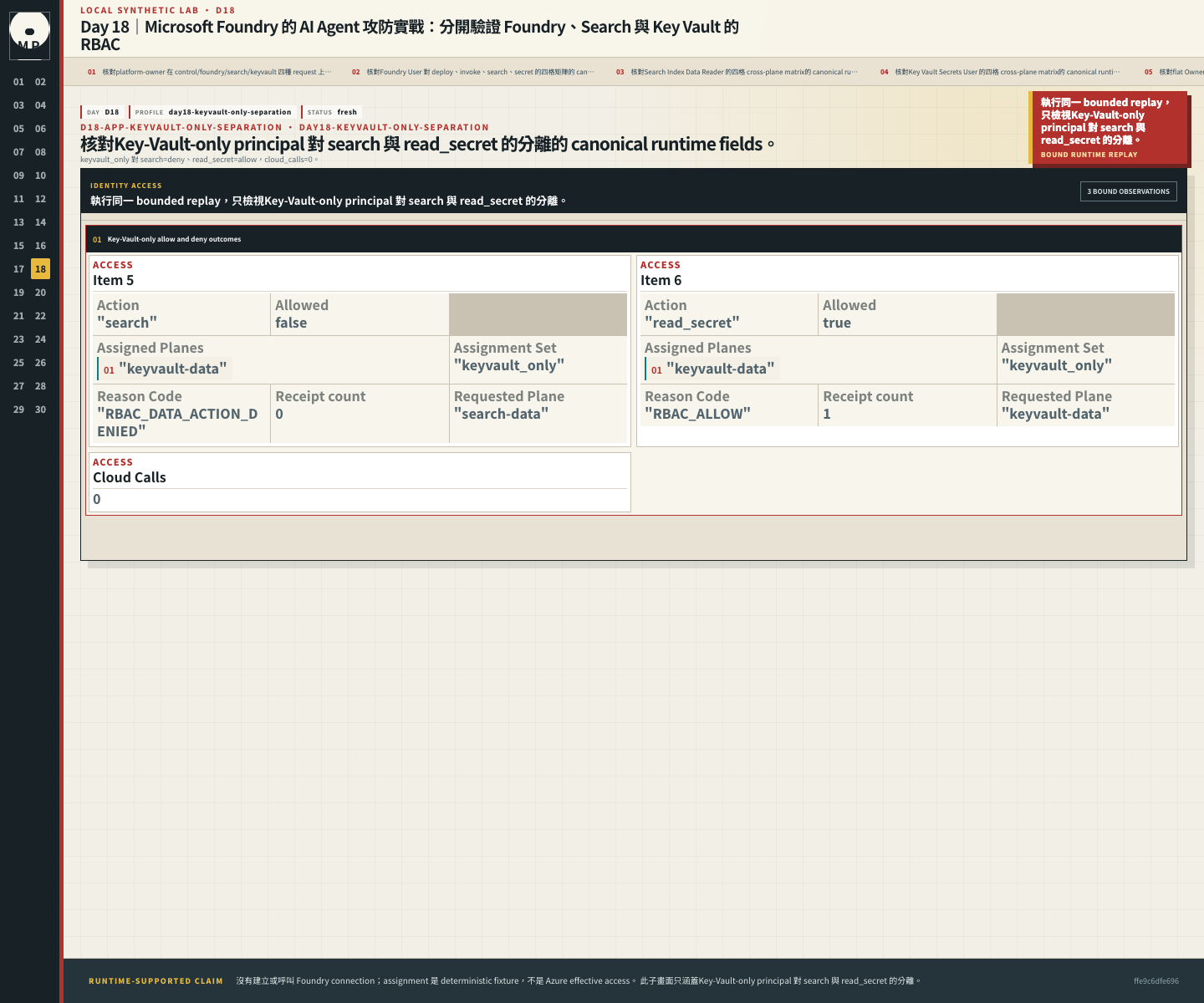Click the Runtime-Supported Claim footer label
This screenshot has height=1003, width=1204.
(156, 981)
